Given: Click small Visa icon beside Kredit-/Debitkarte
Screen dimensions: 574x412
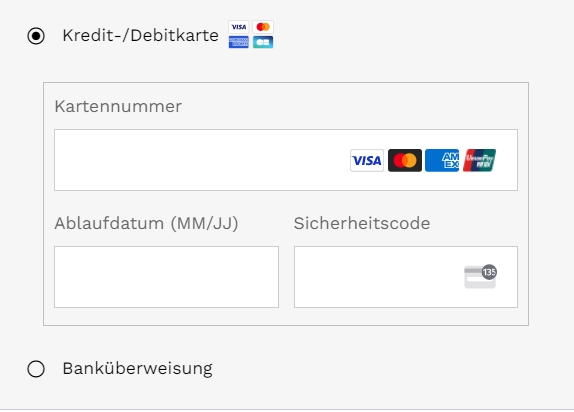Looking at the screenshot, I should point(239,27).
